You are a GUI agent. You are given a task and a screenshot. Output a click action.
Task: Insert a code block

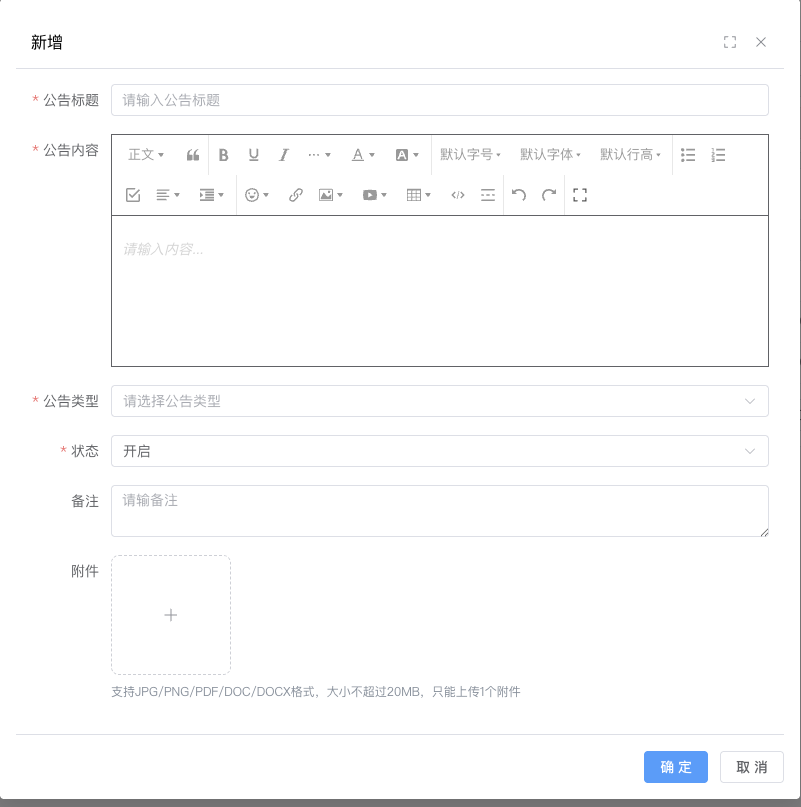[458, 195]
